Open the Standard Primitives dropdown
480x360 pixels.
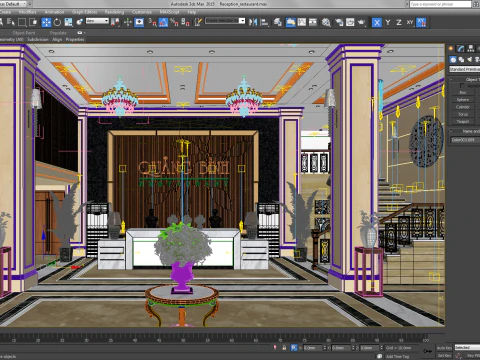coord(464,69)
